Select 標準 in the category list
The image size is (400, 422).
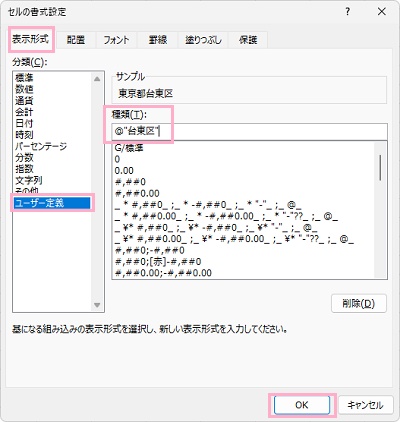[52, 78]
